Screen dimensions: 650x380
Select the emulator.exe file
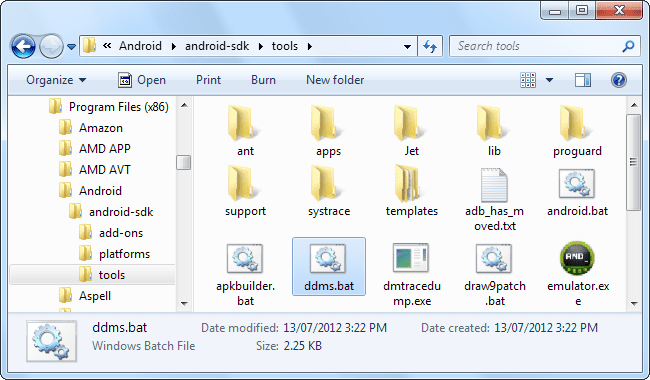pyautogui.click(x=577, y=274)
